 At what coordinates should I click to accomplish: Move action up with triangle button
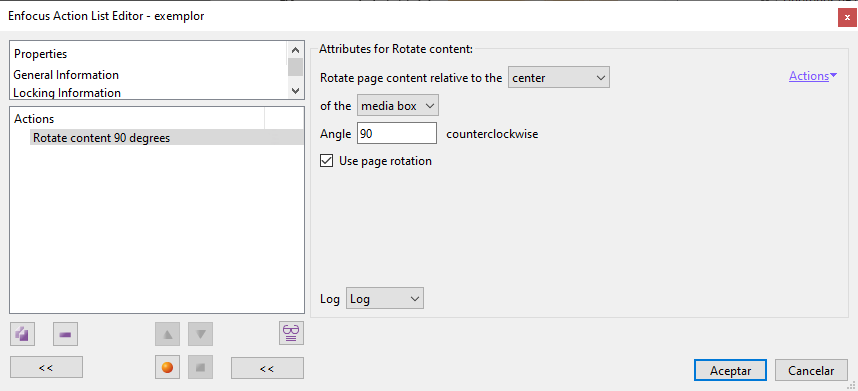(x=168, y=334)
